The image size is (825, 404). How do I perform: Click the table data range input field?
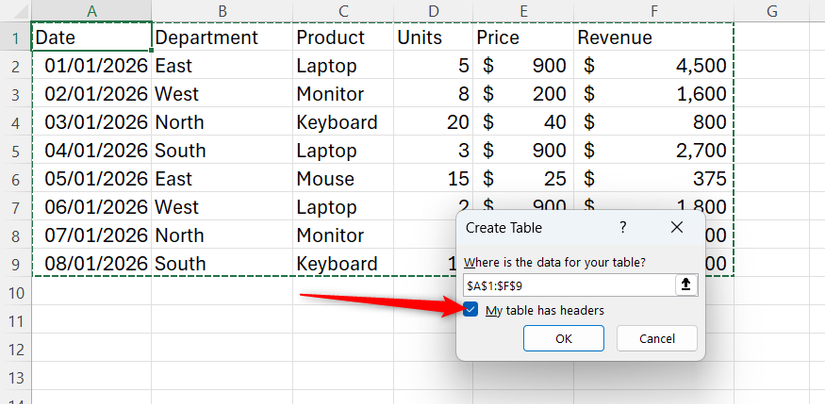(568, 285)
